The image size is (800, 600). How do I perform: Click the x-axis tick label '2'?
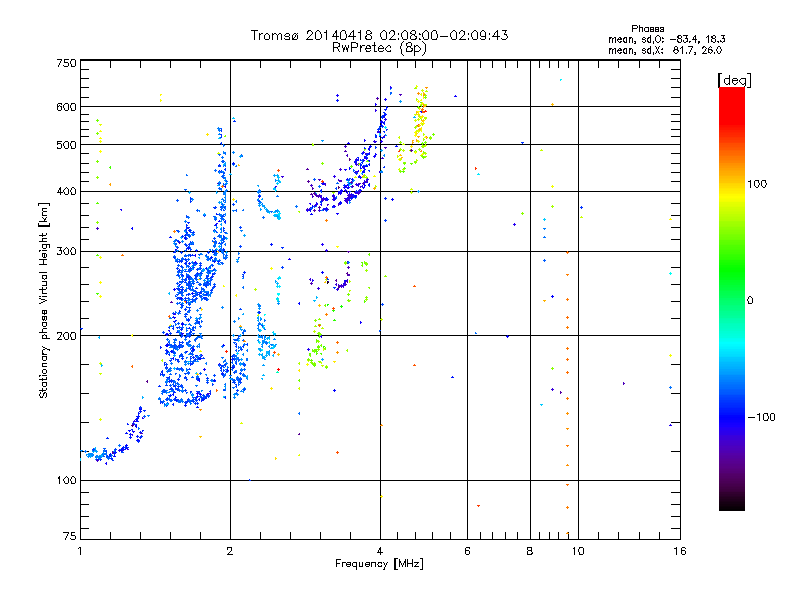tap(230, 551)
